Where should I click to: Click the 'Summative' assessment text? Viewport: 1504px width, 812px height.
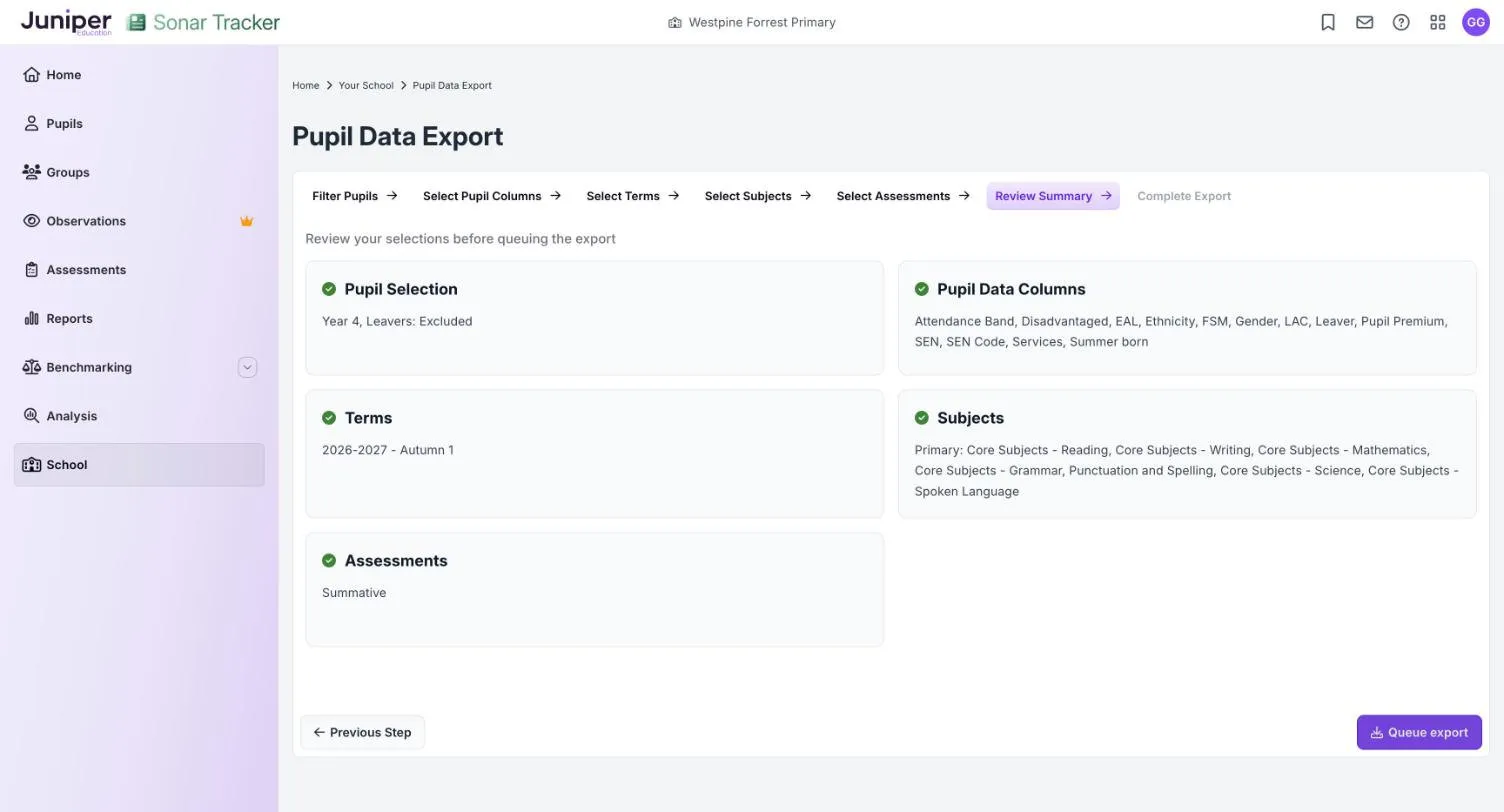(354, 593)
